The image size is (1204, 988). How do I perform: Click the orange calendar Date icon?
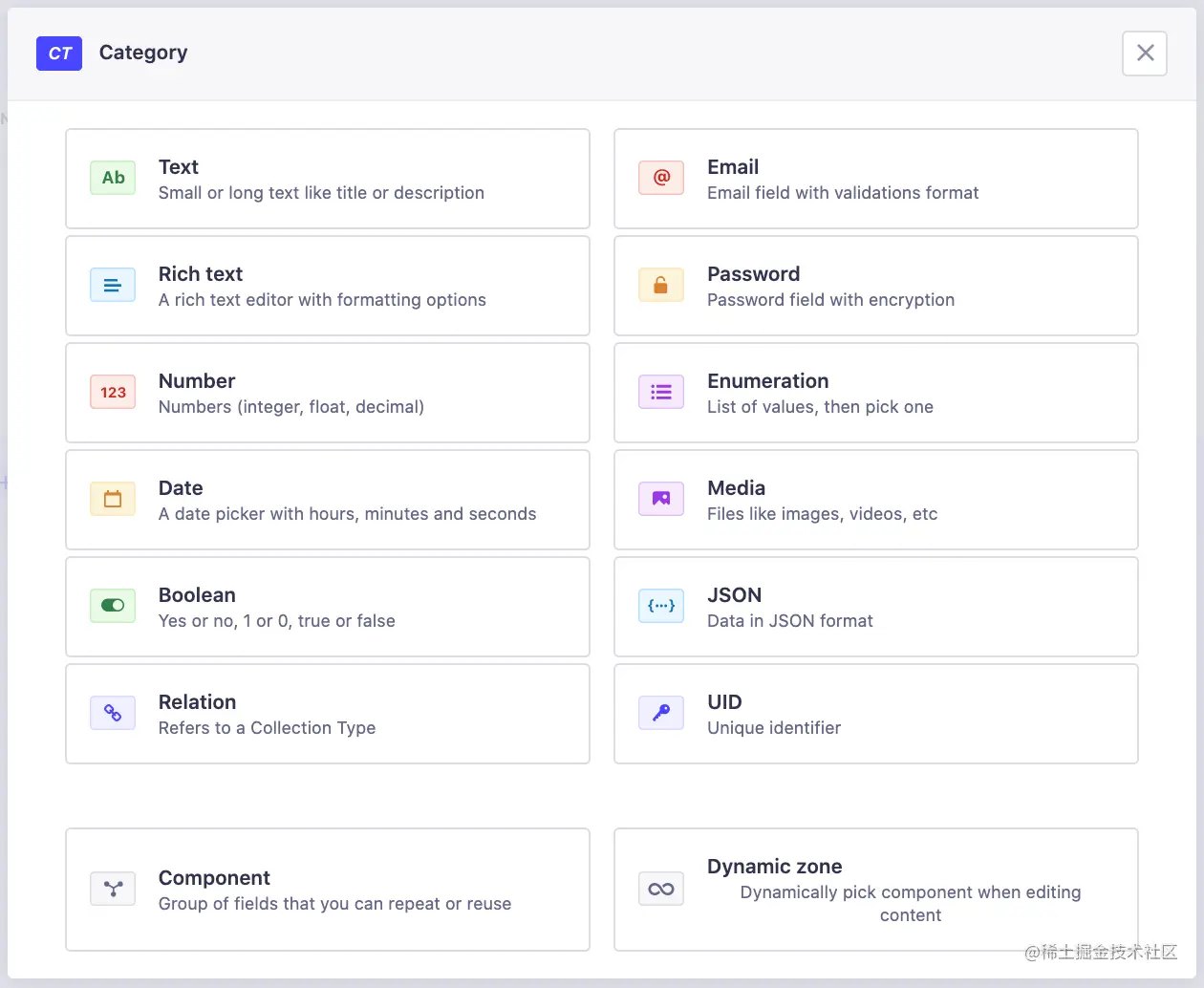coord(113,499)
